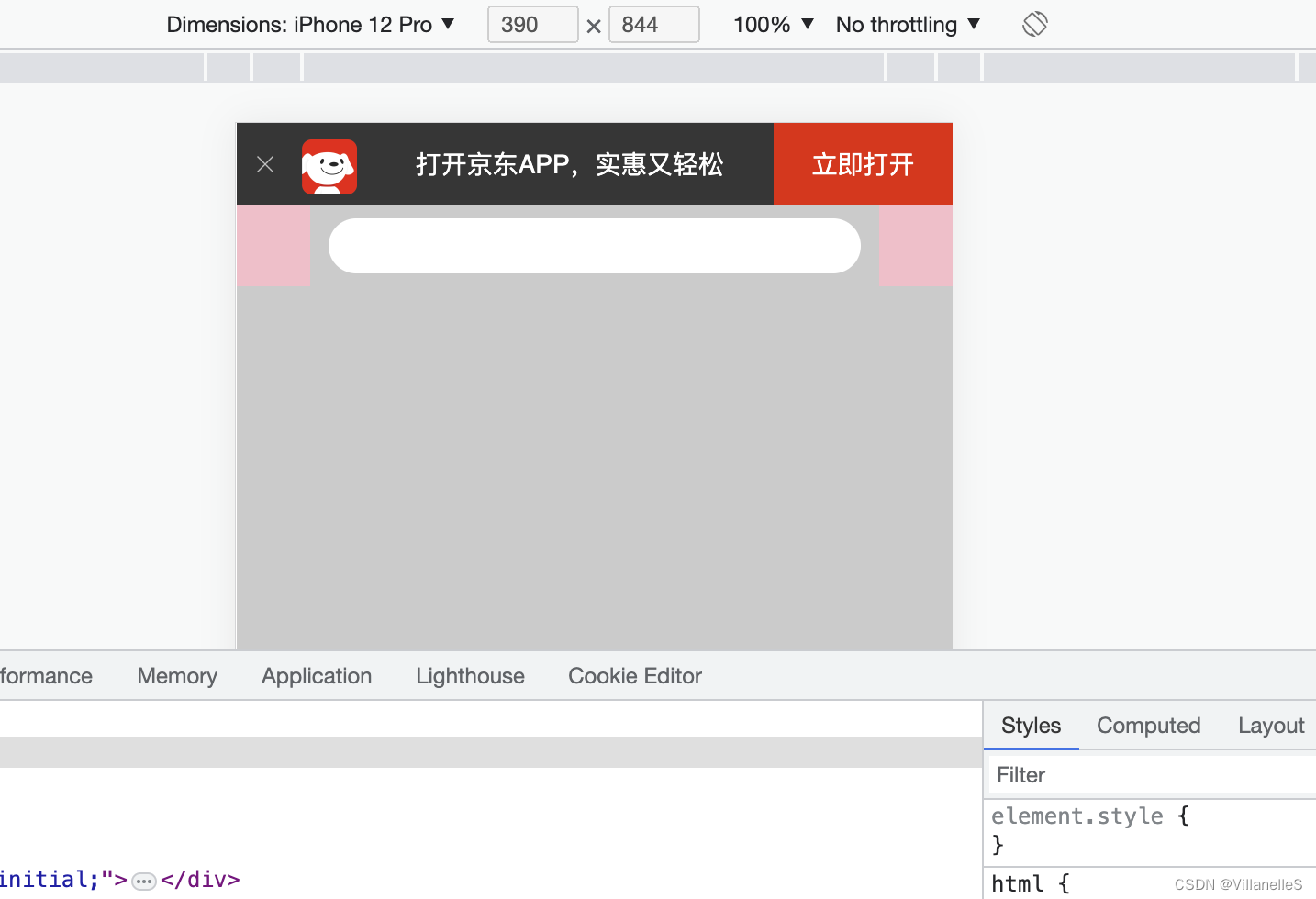Viewport: 1316px width, 899px height.
Task: Click the JD dog logo icon
Action: pos(329,166)
